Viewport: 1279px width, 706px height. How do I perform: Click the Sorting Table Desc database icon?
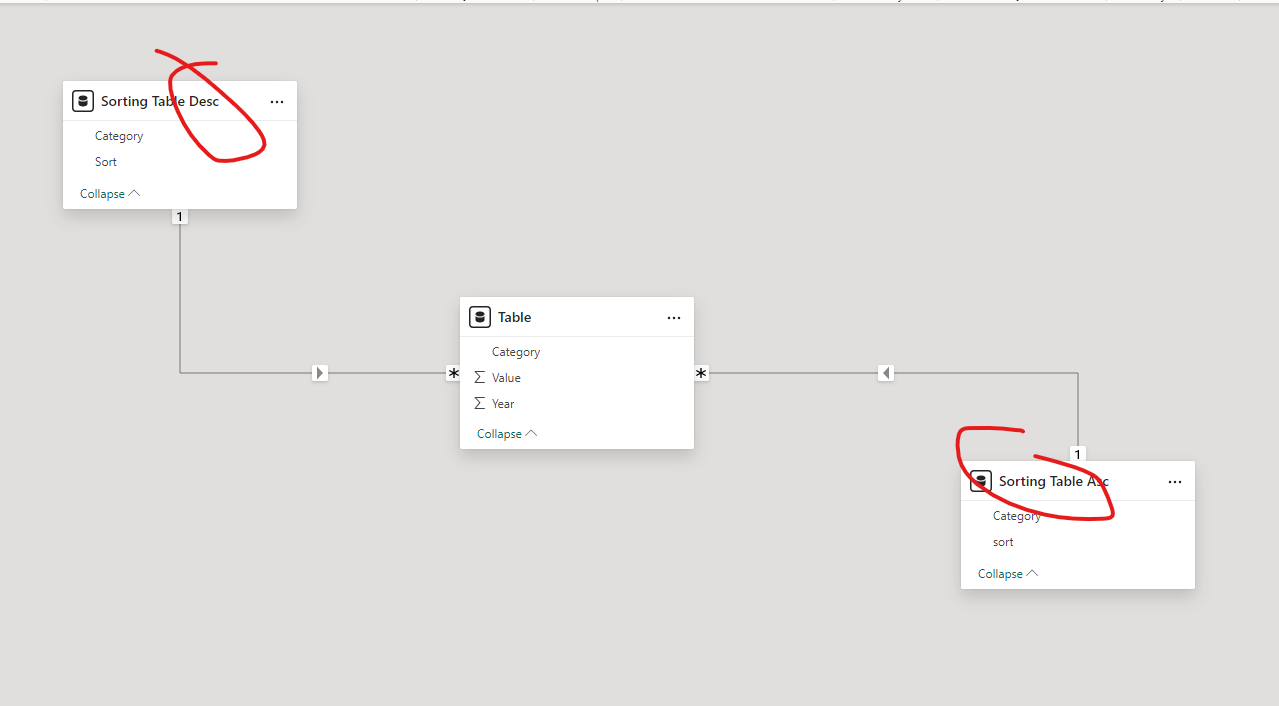pos(83,101)
